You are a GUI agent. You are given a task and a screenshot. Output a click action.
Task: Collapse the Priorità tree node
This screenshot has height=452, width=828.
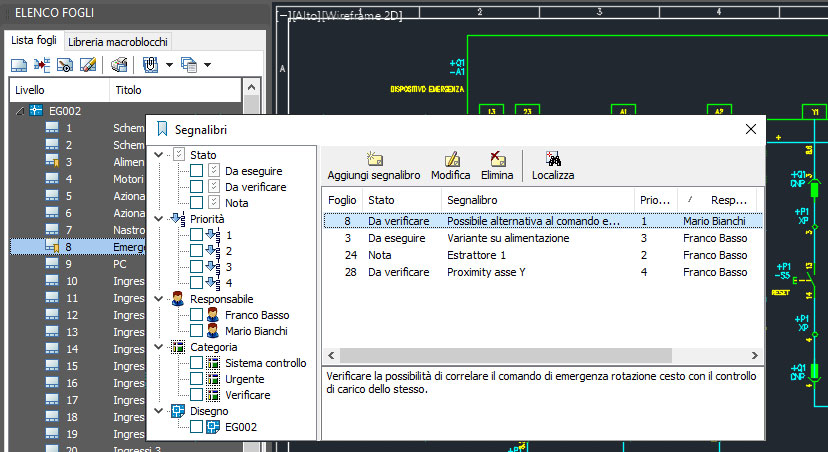tap(157, 219)
